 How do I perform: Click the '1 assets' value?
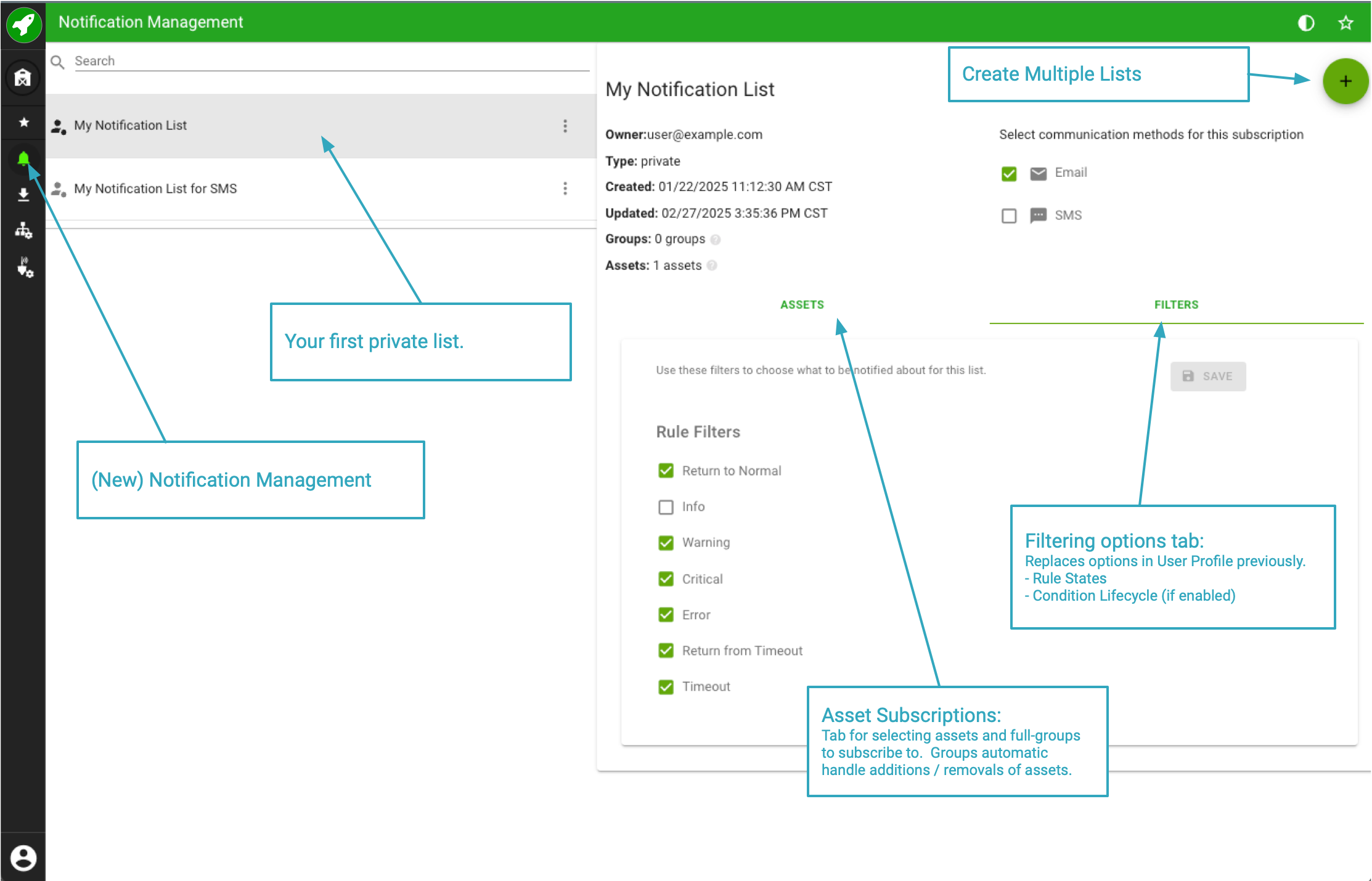click(x=677, y=266)
